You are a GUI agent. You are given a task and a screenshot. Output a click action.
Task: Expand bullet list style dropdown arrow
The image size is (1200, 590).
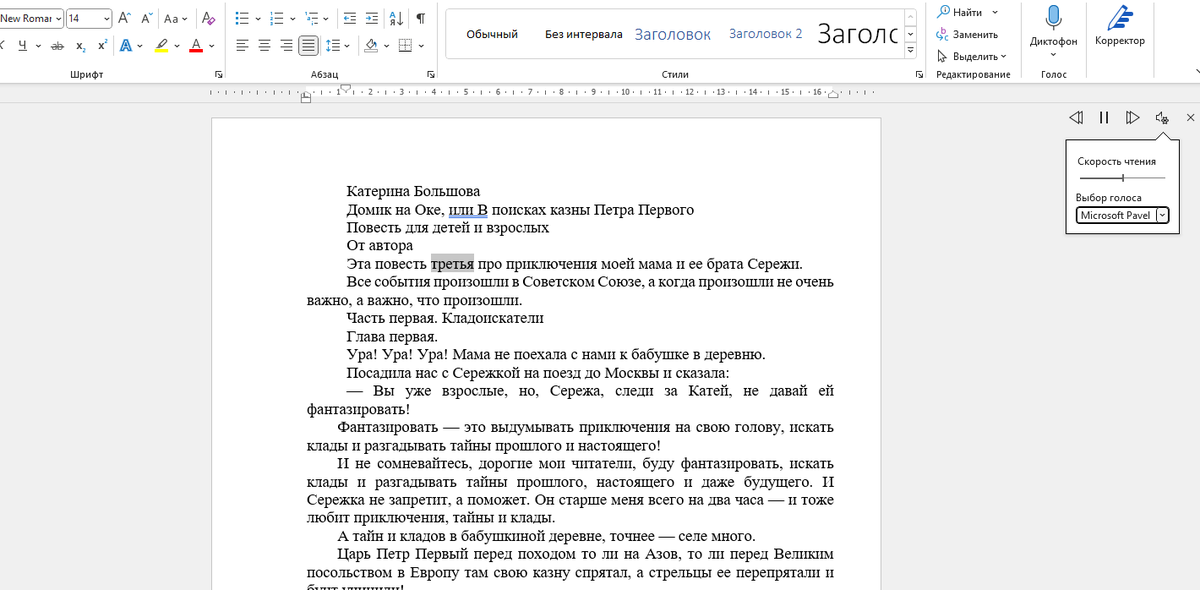258,19
